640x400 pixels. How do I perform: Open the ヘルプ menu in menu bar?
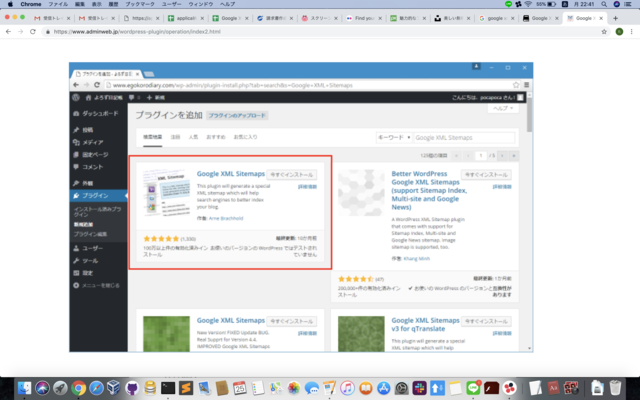pos(227,4)
